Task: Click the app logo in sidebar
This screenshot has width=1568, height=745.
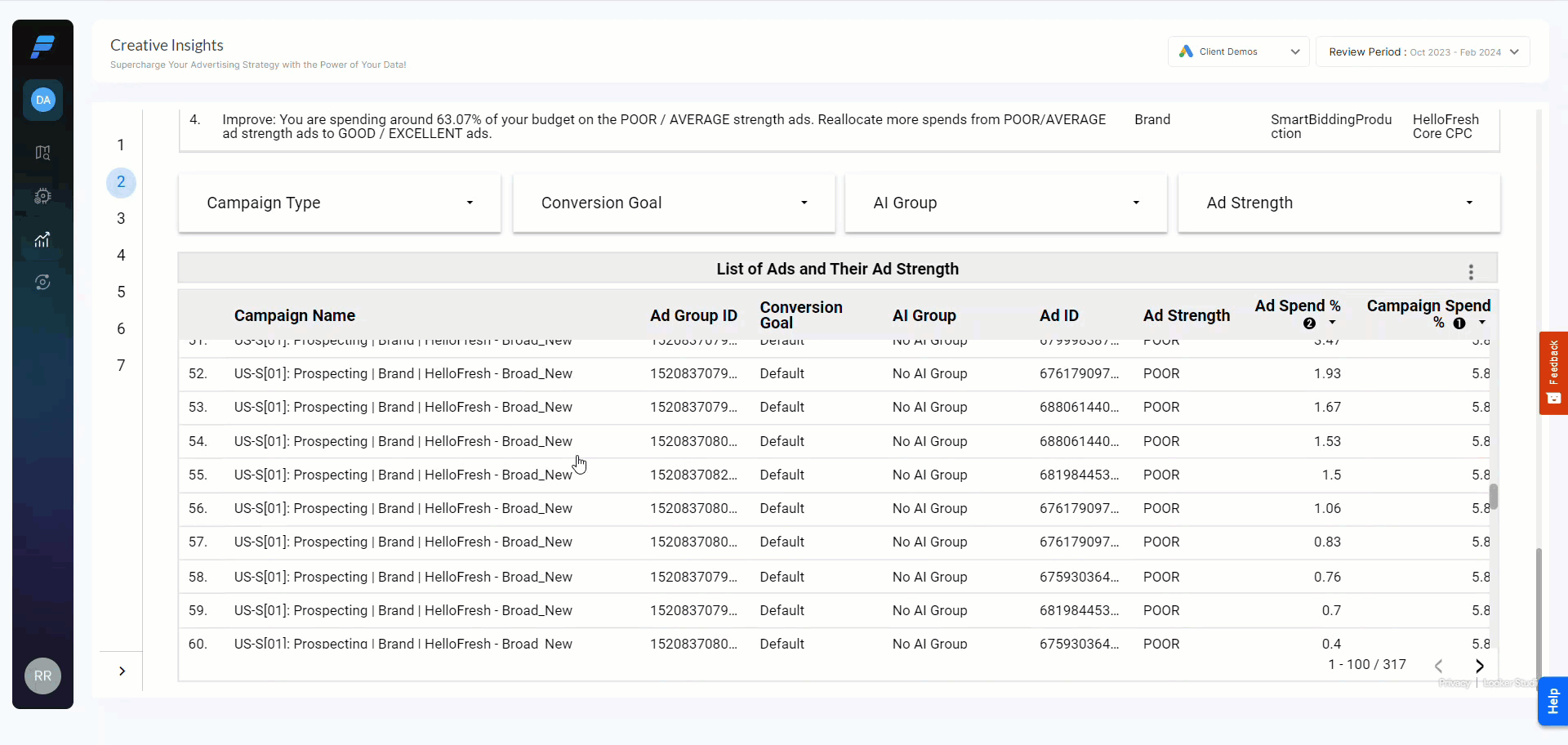Action: [42, 47]
